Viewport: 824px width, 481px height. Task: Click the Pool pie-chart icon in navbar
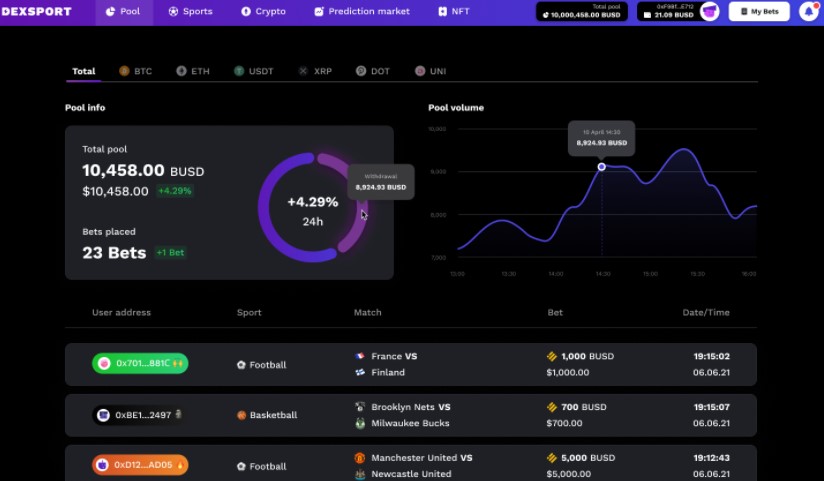[110, 12]
